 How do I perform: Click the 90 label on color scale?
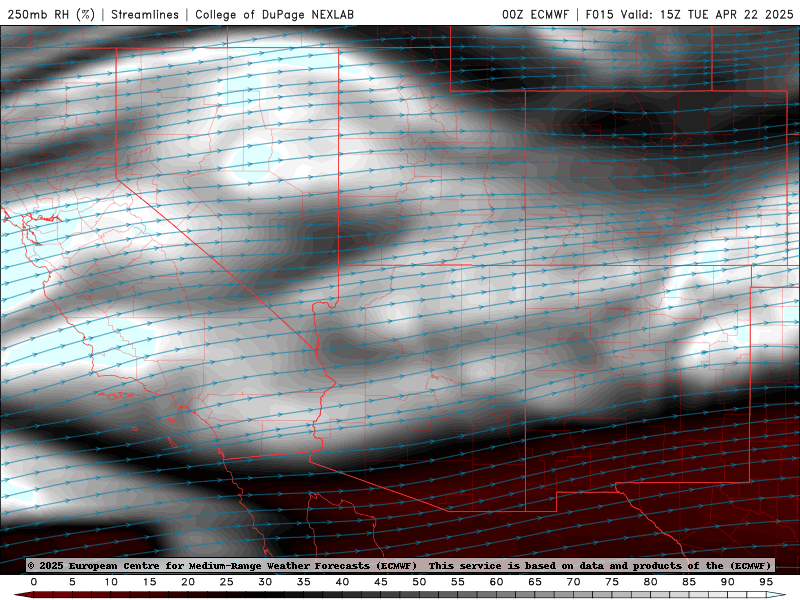728,582
